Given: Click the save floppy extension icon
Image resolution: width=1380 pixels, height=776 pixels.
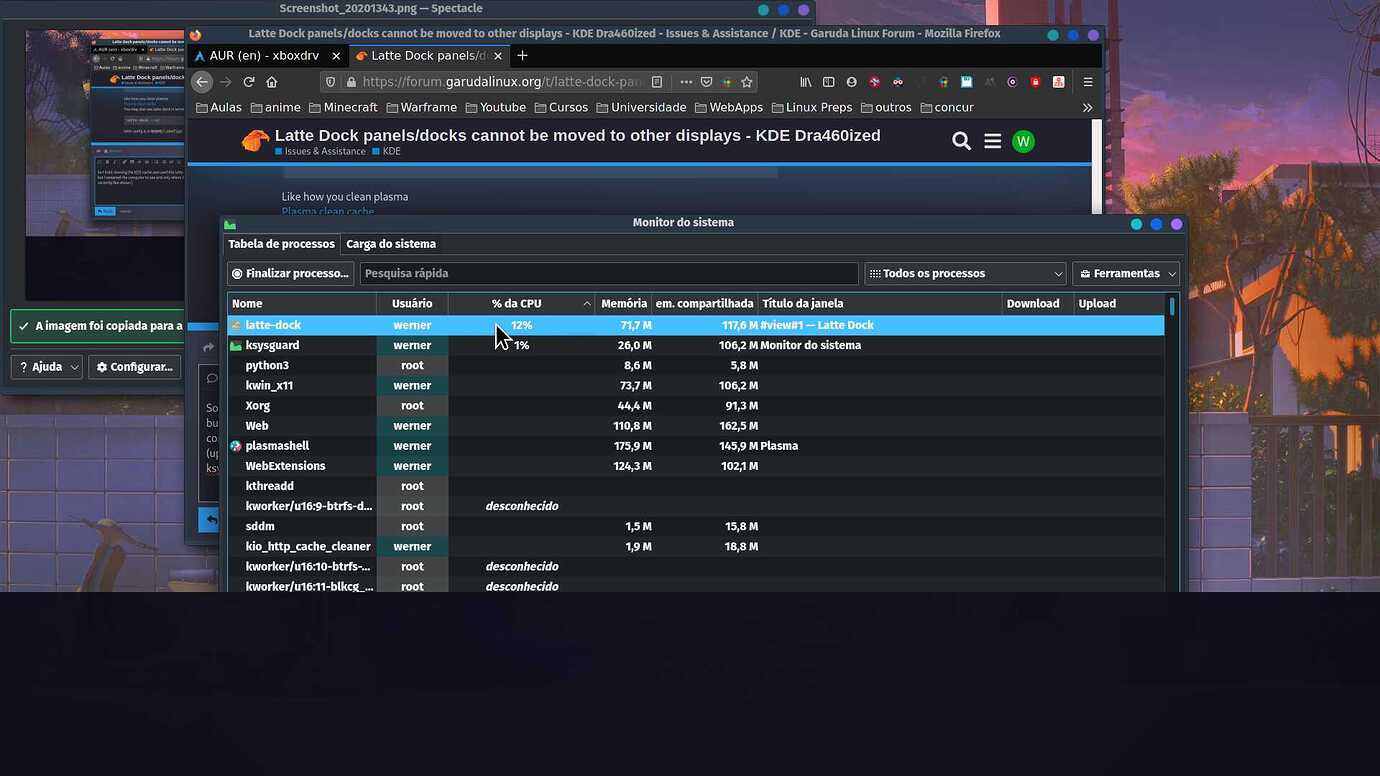Looking at the screenshot, I should tap(966, 82).
